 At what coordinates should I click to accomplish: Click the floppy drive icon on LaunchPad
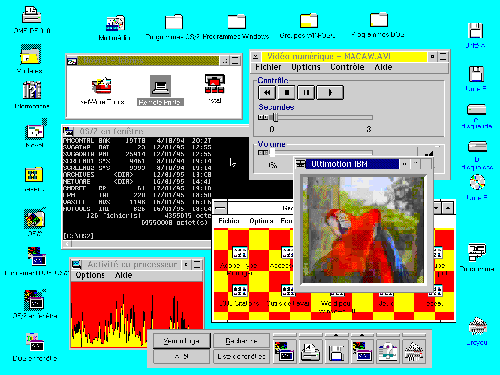(x=337, y=352)
